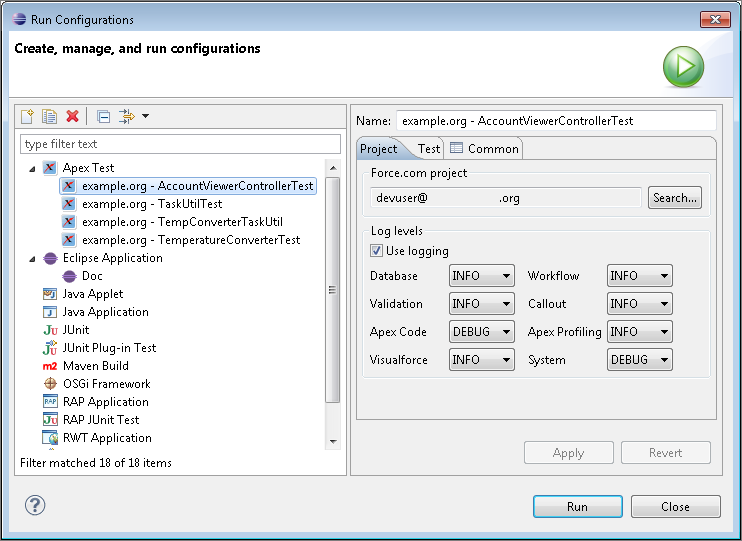Image resolution: width=742 pixels, height=541 pixels.
Task: Click the Revert button
Action: pos(666,453)
